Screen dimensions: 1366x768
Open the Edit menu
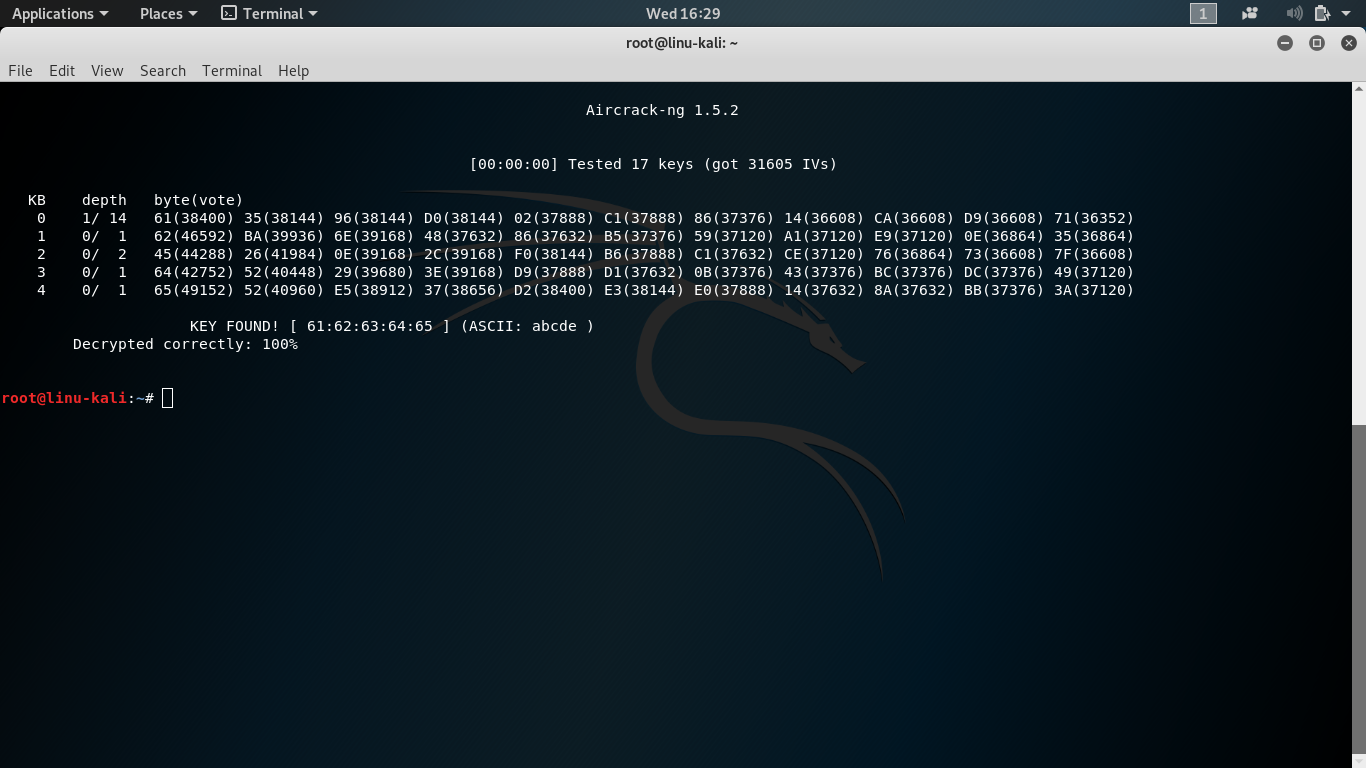click(x=62, y=70)
